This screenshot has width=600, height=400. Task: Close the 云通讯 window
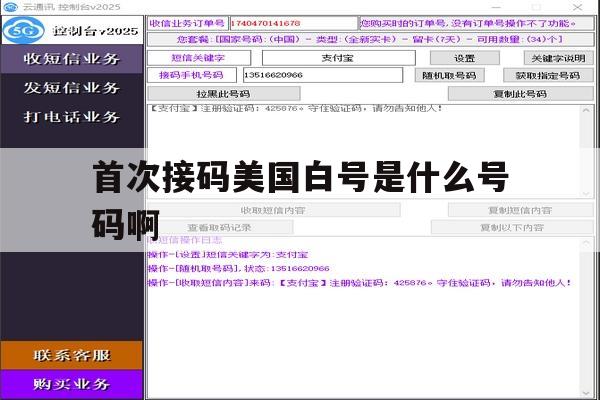tap(577, 7)
